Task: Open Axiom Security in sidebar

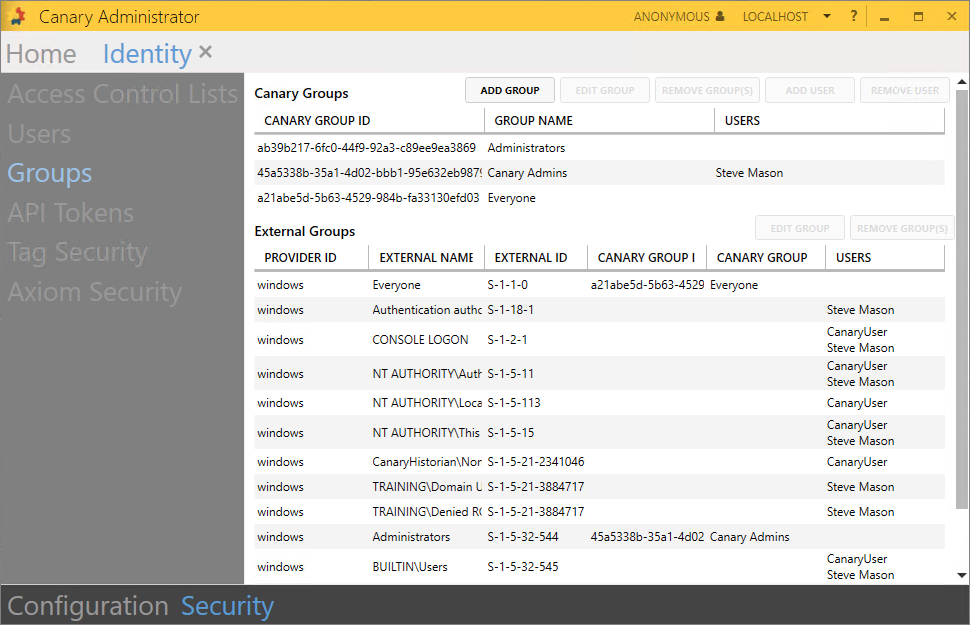Action: (x=95, y=292)
